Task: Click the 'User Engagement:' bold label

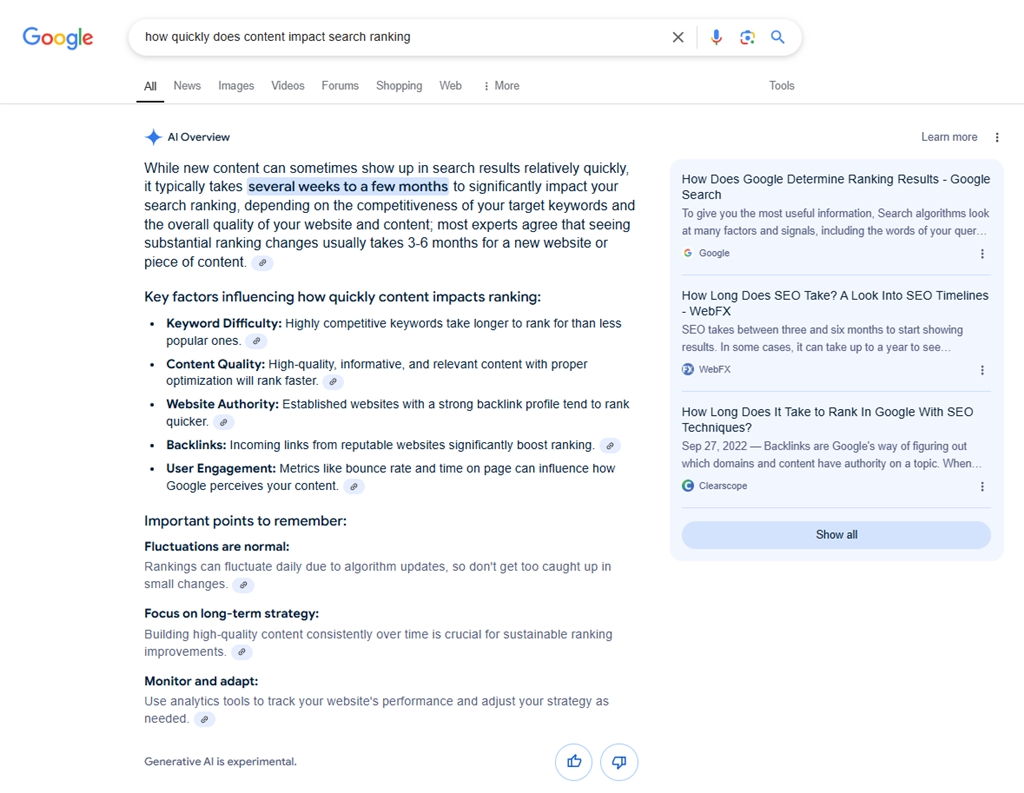Action: pyautogui.click(x=221, y=469)
